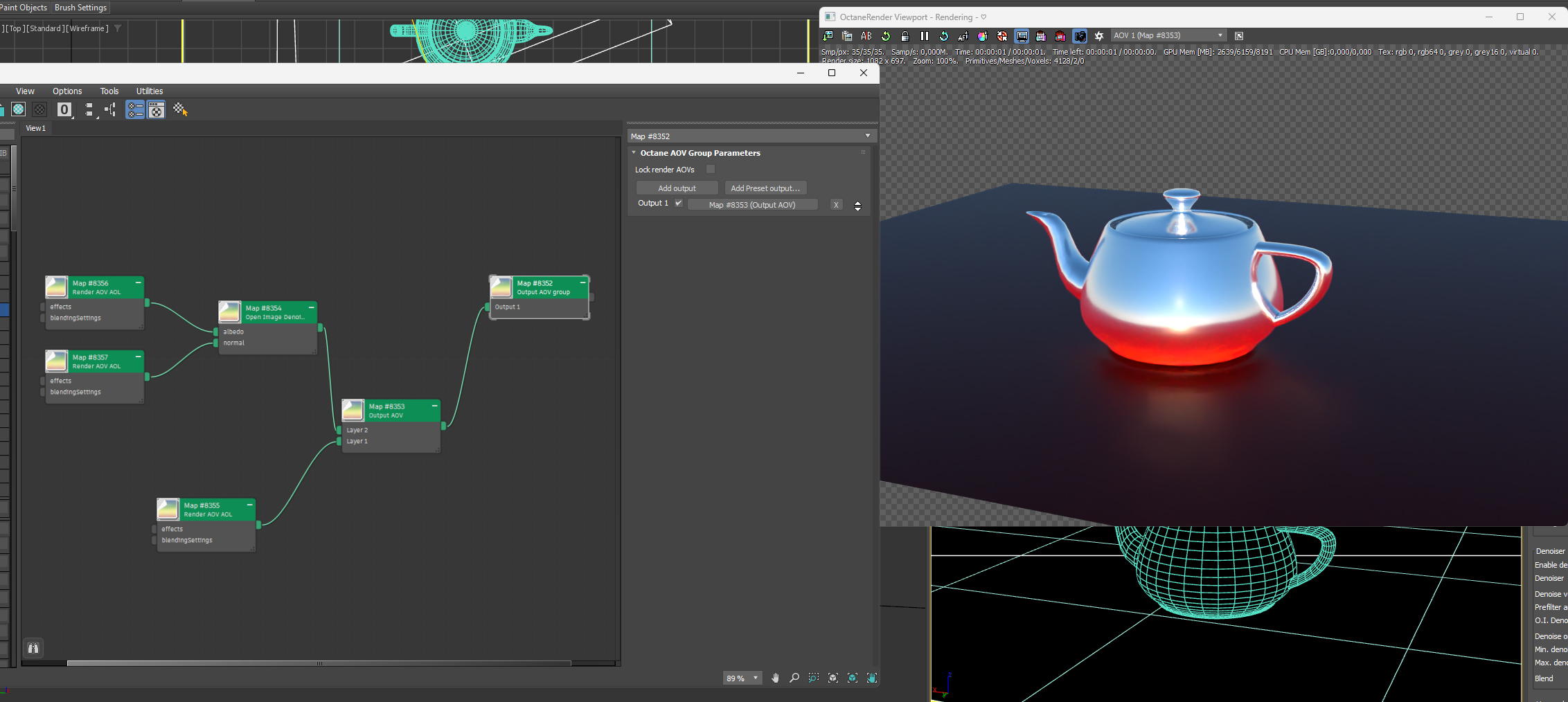Click the Map #8352 node thumbnail
The width and height of the screenshot is (1568, 702).
click(x=501, y=287)
